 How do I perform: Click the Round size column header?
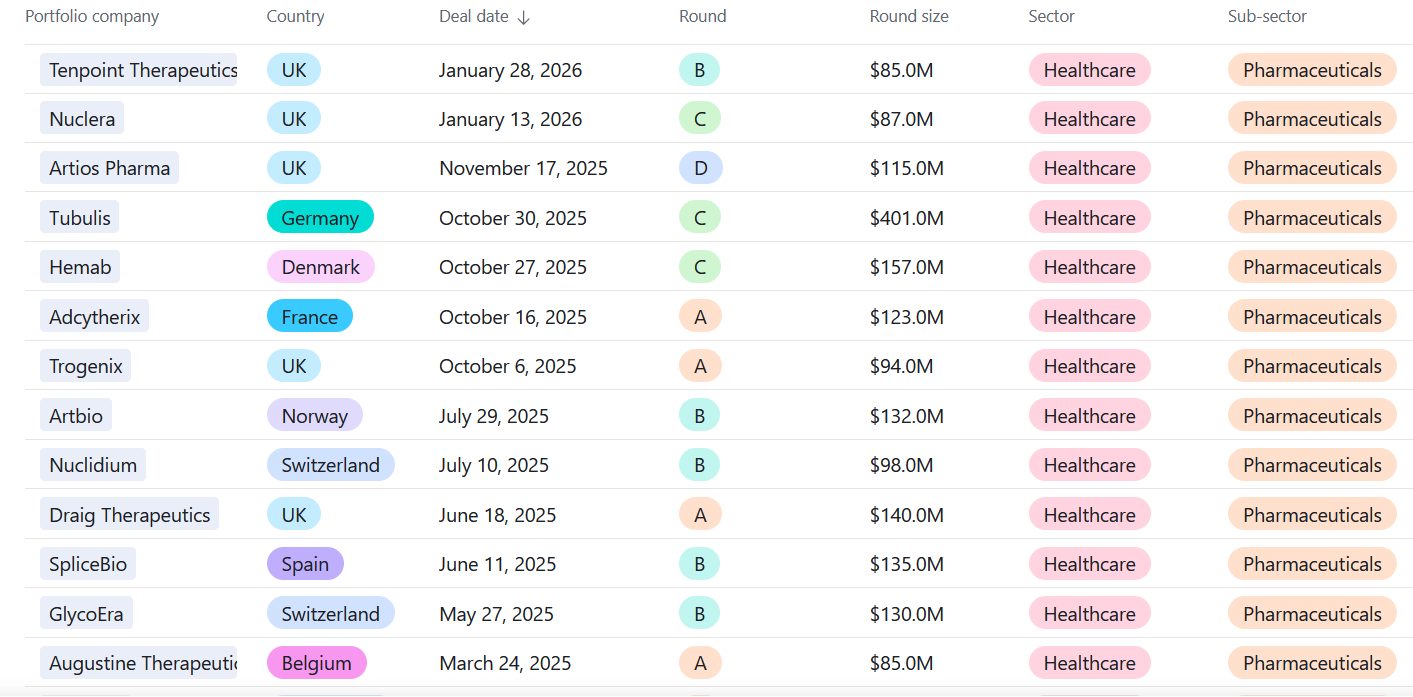click(x=908, y=17)
